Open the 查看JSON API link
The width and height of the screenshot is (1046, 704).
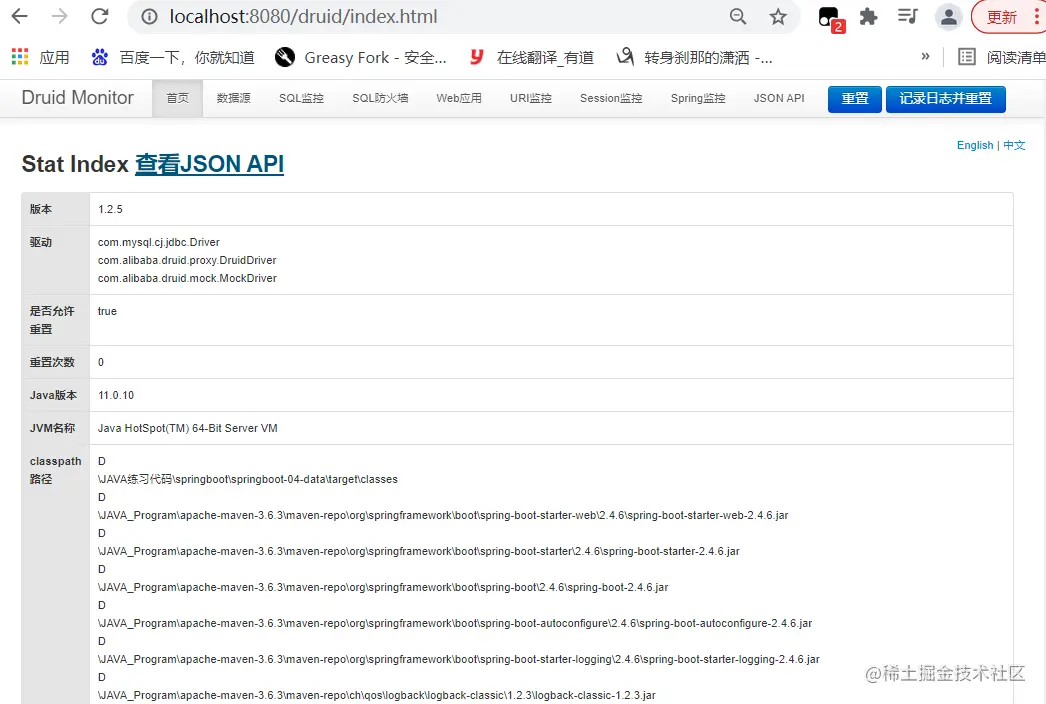pos(209,164)
